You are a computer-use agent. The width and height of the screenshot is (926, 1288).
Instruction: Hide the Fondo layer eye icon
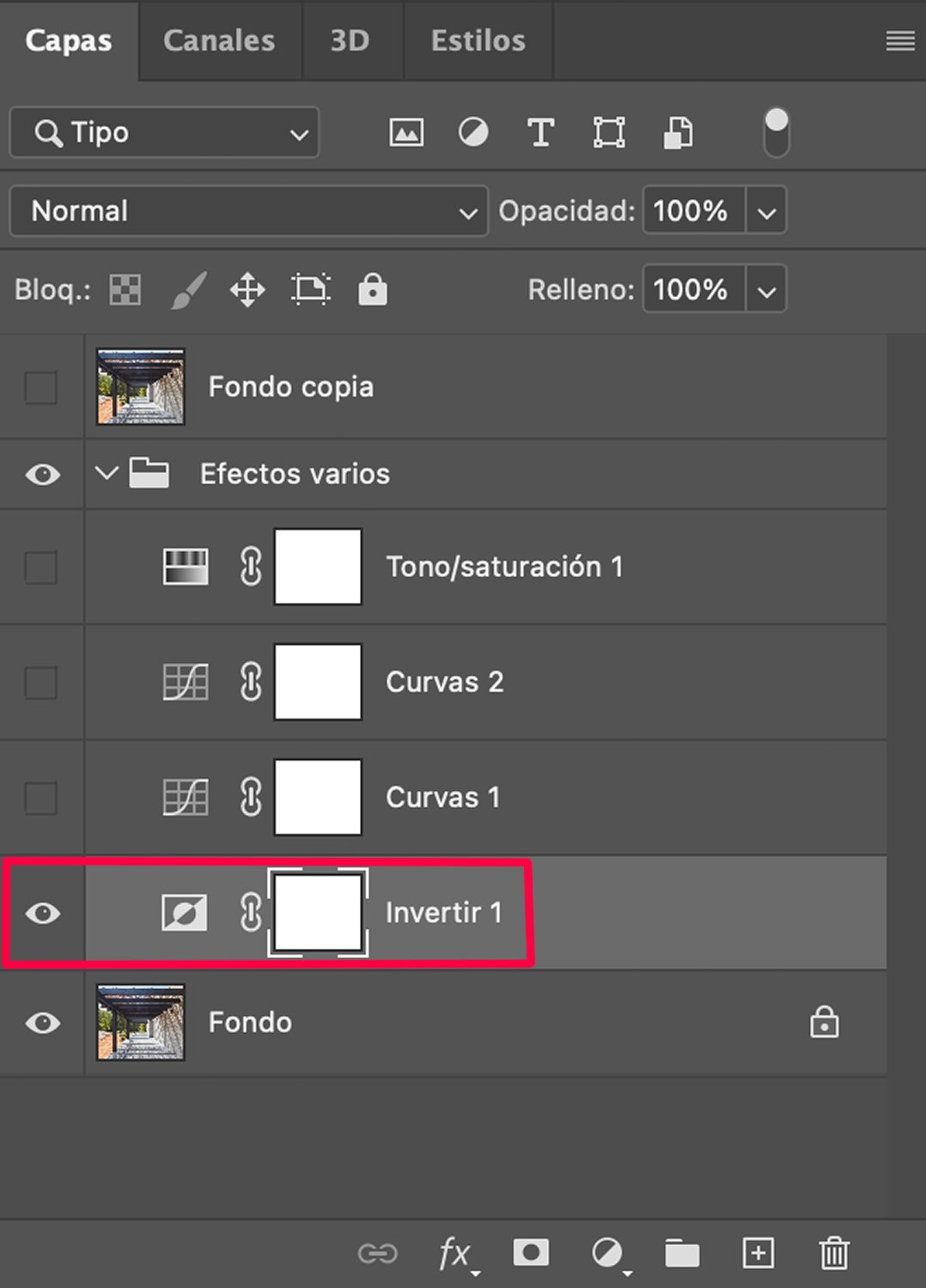coord(43,1023)
